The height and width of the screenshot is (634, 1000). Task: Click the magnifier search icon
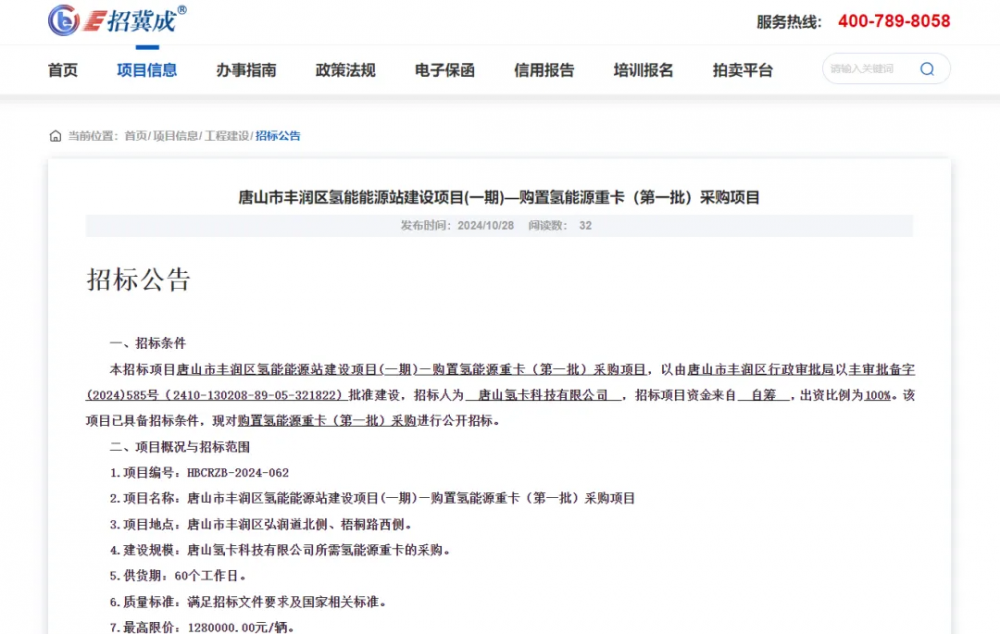(927, 69)
